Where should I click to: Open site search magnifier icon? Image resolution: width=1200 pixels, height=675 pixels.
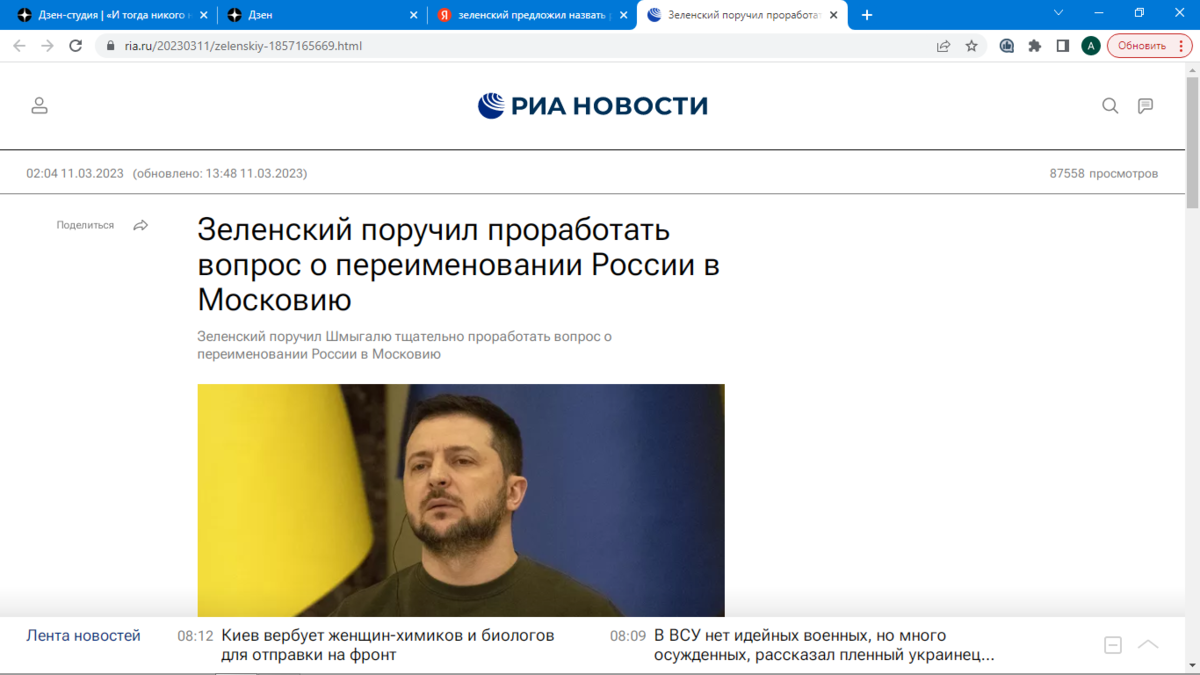1110,105
